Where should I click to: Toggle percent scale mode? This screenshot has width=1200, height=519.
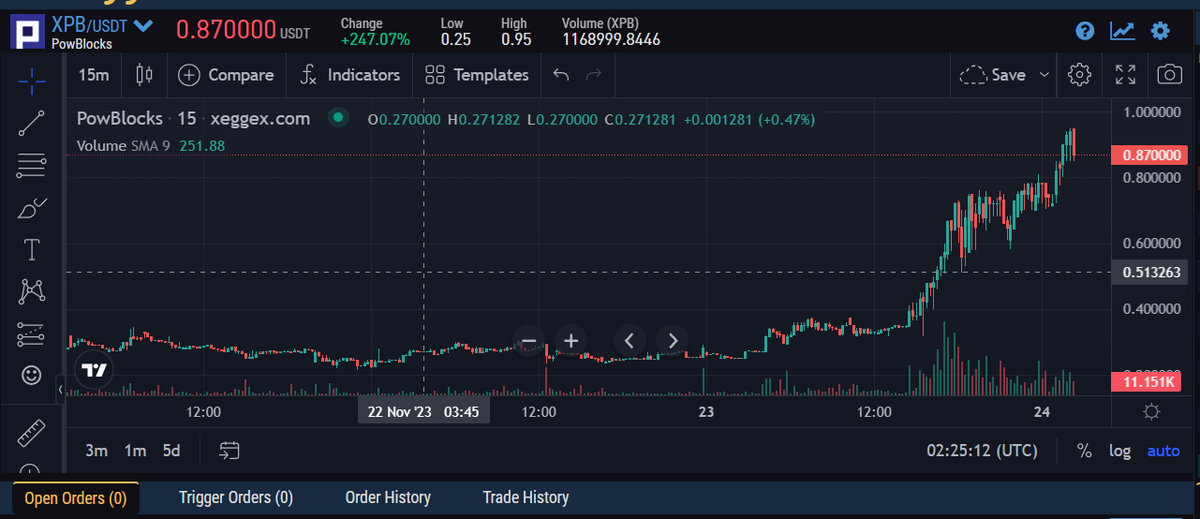click(1084, 451)
